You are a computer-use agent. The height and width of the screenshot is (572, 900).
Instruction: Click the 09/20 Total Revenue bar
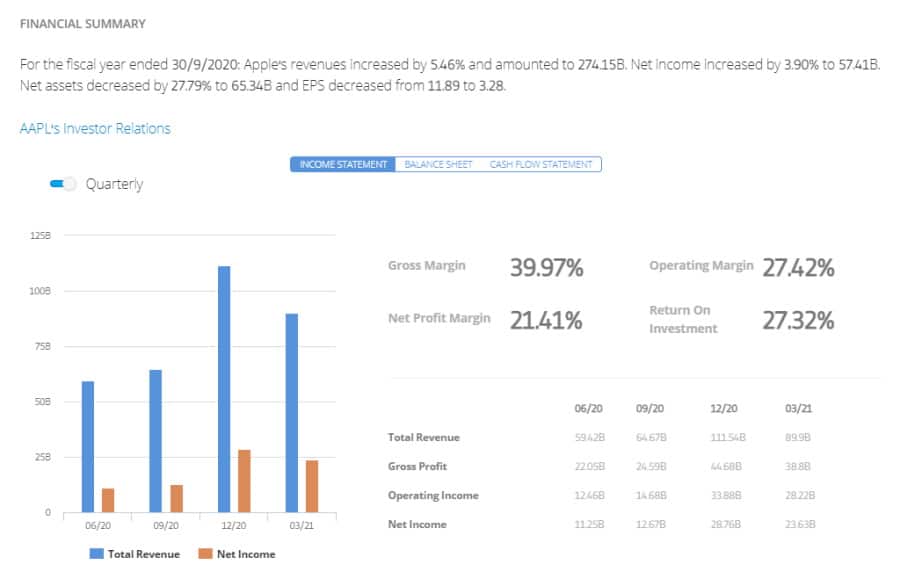(156, 441)
